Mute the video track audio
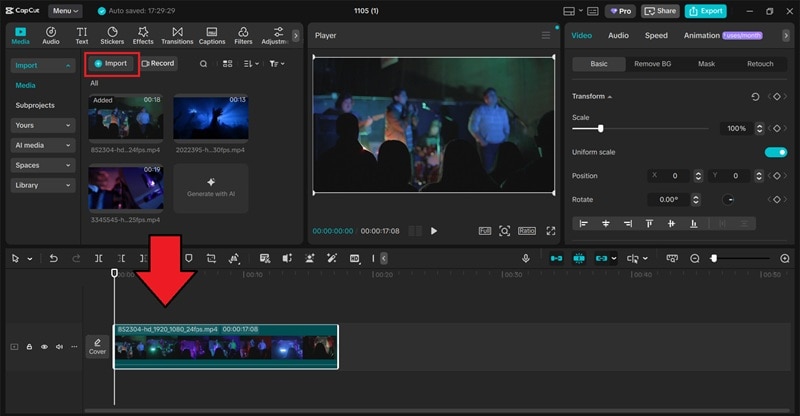800x416 pixels. [59, 347]
